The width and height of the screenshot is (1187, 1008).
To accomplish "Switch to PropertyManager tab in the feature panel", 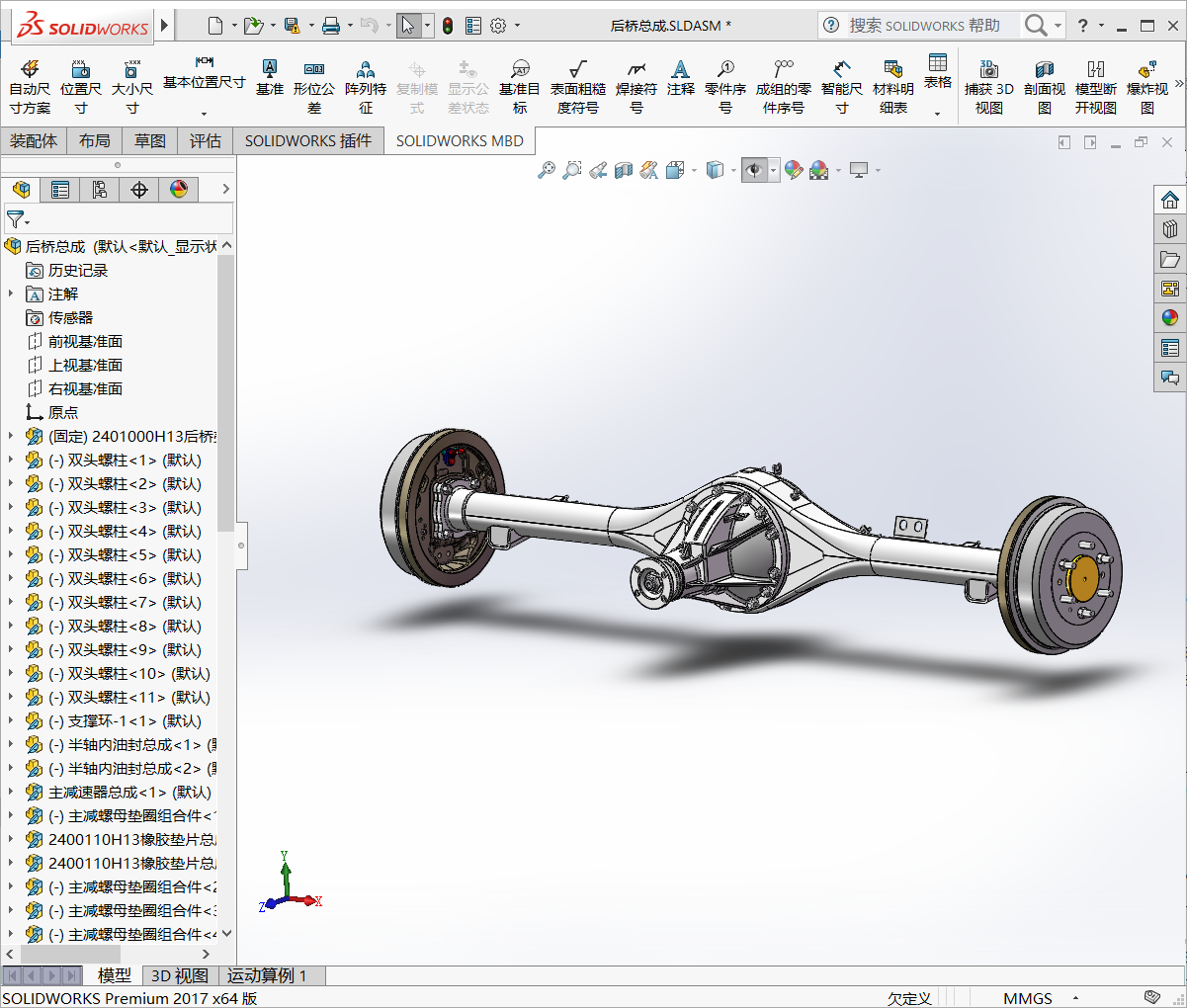I will [x=60, y=190].
